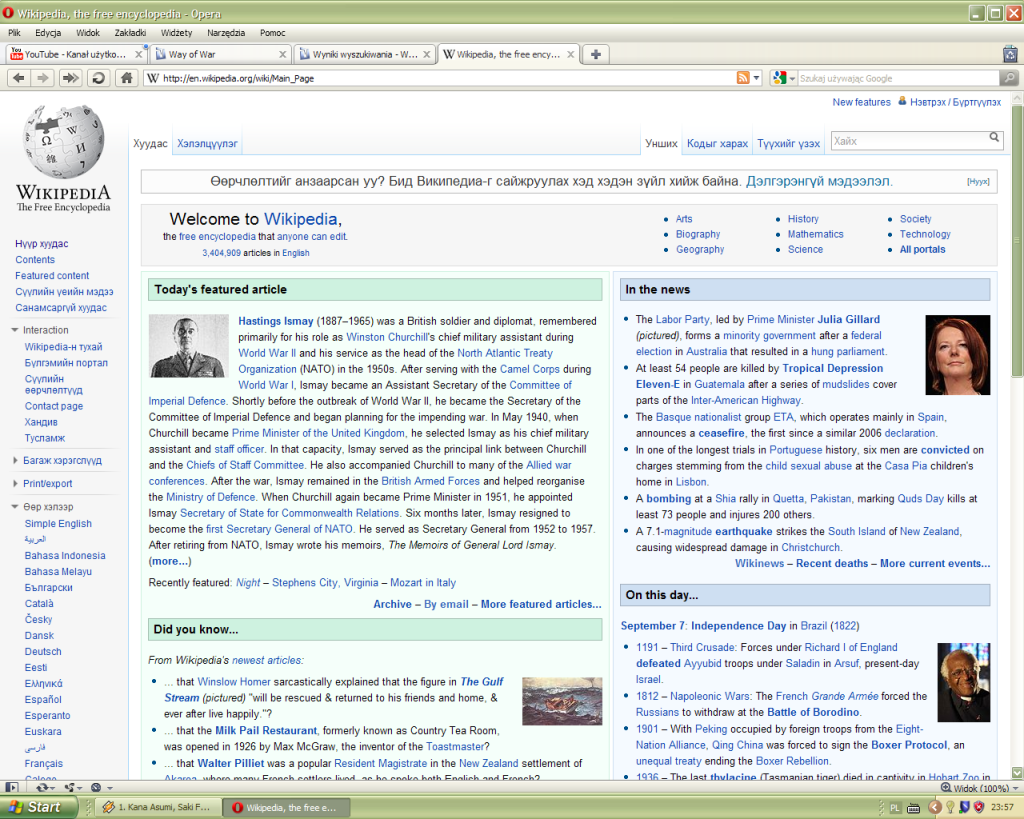1024x819 pixels.
Task: Click the Wikipedia search magnifier icon
Action: [x=994, y=138]
